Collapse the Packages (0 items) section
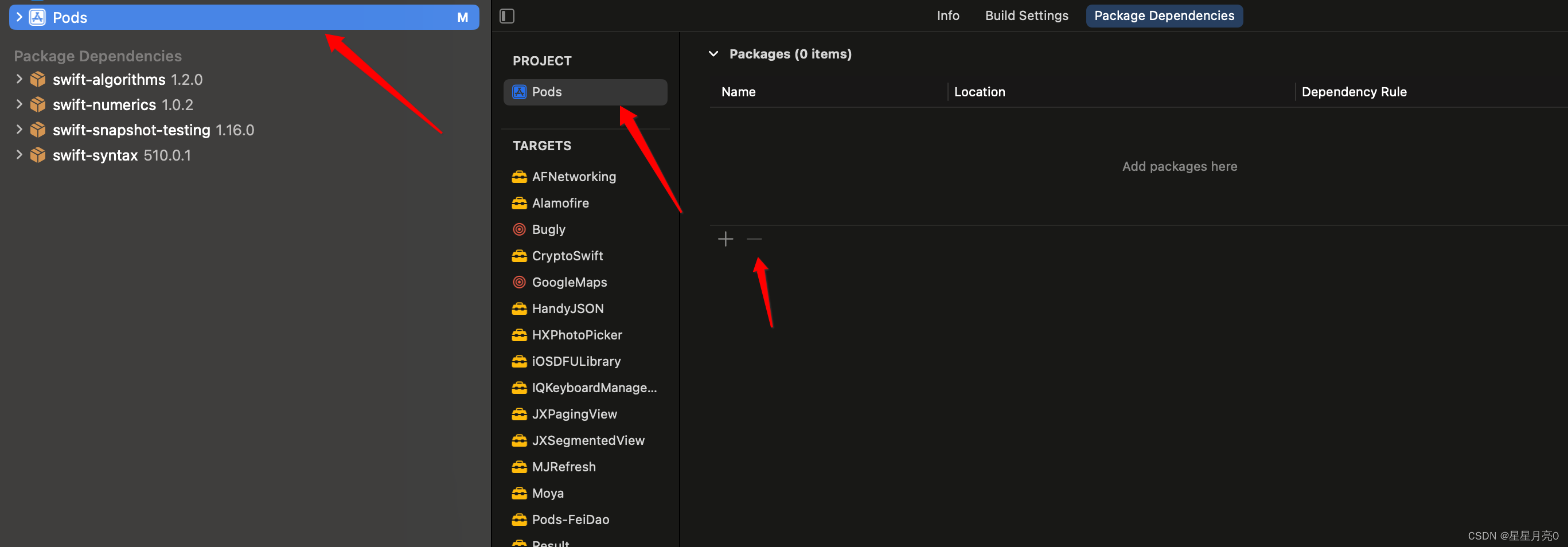The width and height of the screenshot is (1568, 547). [x=713, y=54]
